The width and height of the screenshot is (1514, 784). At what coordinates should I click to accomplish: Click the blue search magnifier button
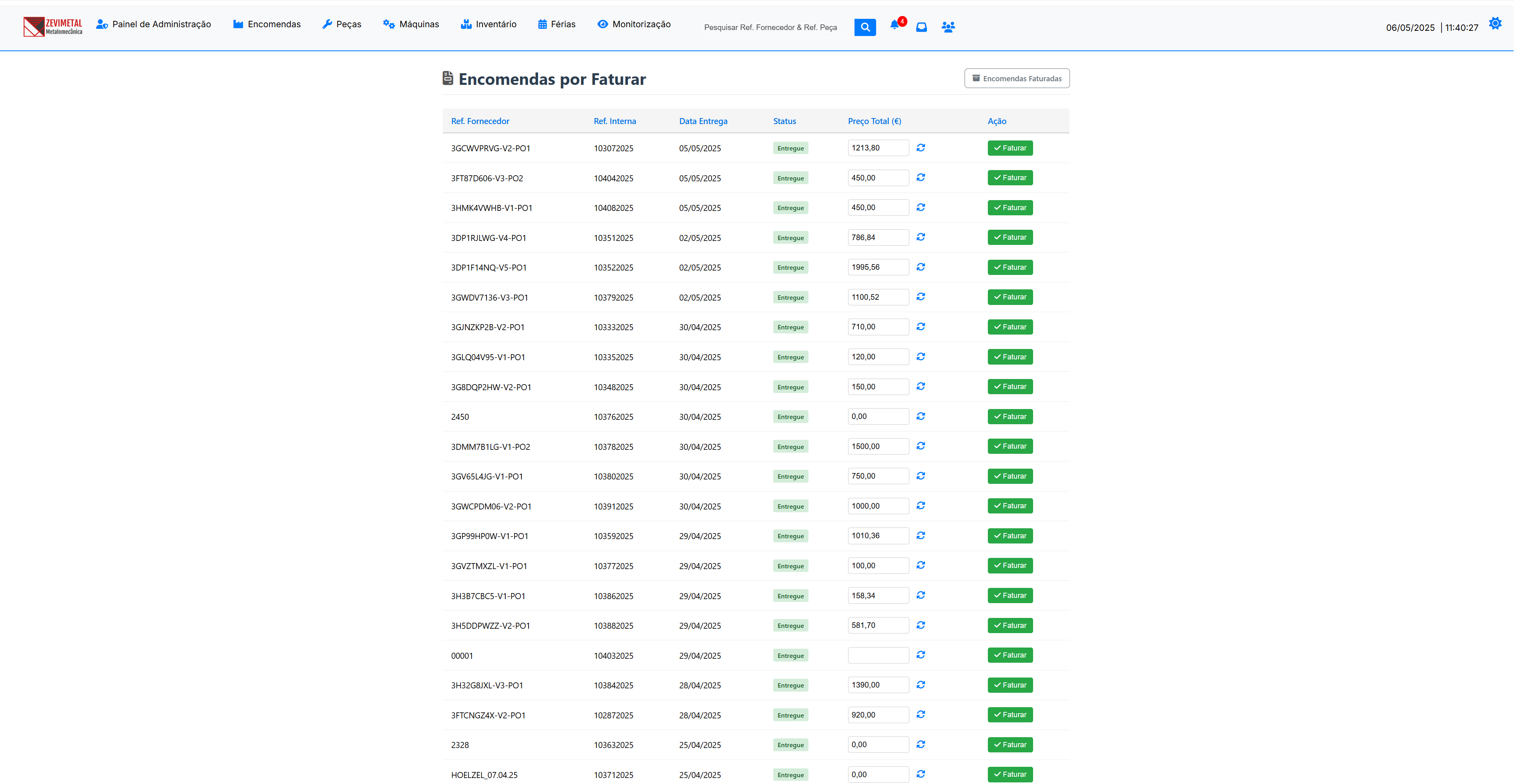(865, 27)
